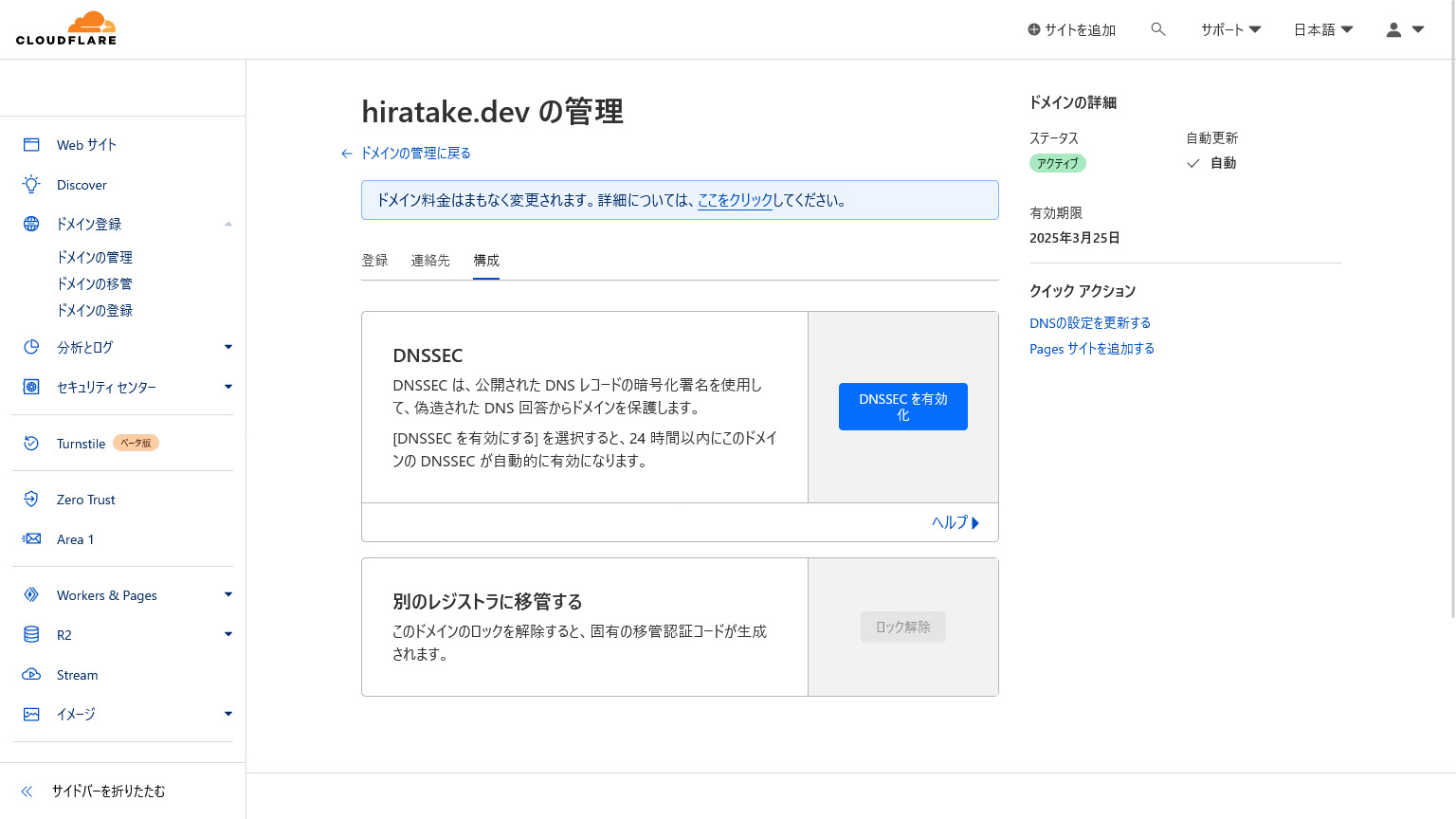Expand the Workers & Pages submenu arrow
1456x819 pixels.
[228, 594]
